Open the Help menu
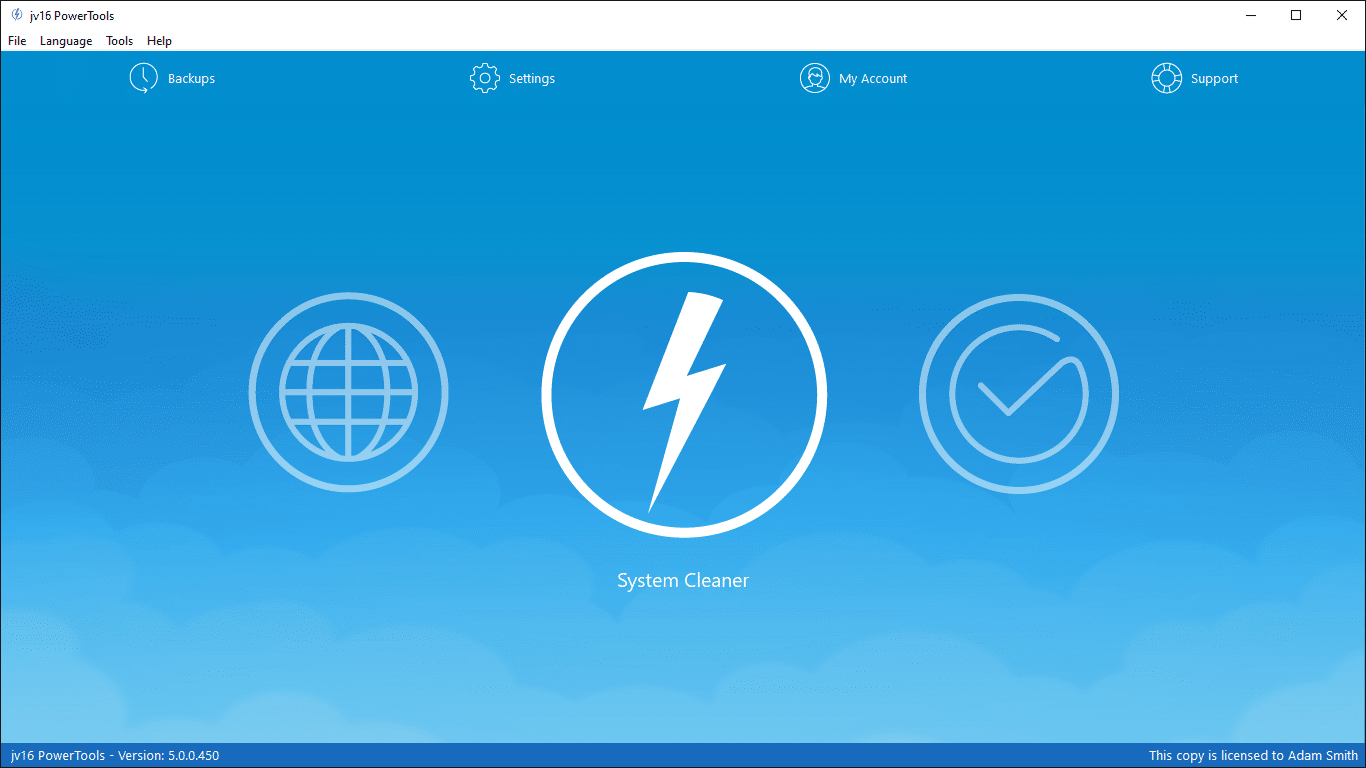Viewport: 1366px width, 768px height. 160,41
